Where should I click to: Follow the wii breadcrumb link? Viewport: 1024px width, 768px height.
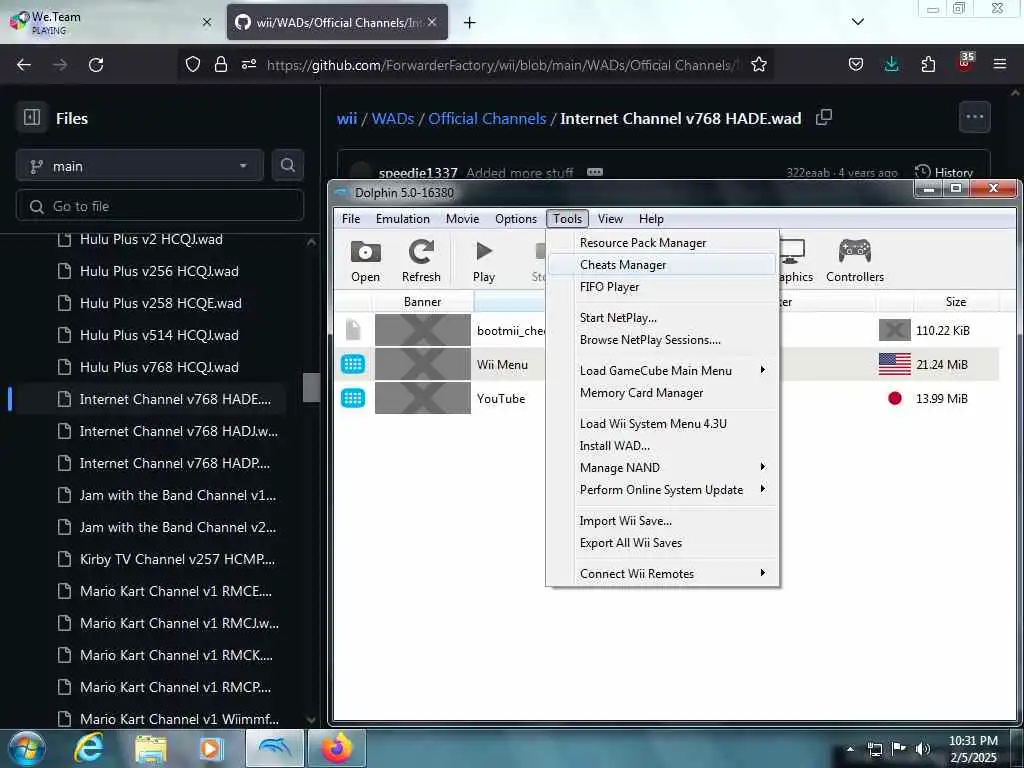347,118
